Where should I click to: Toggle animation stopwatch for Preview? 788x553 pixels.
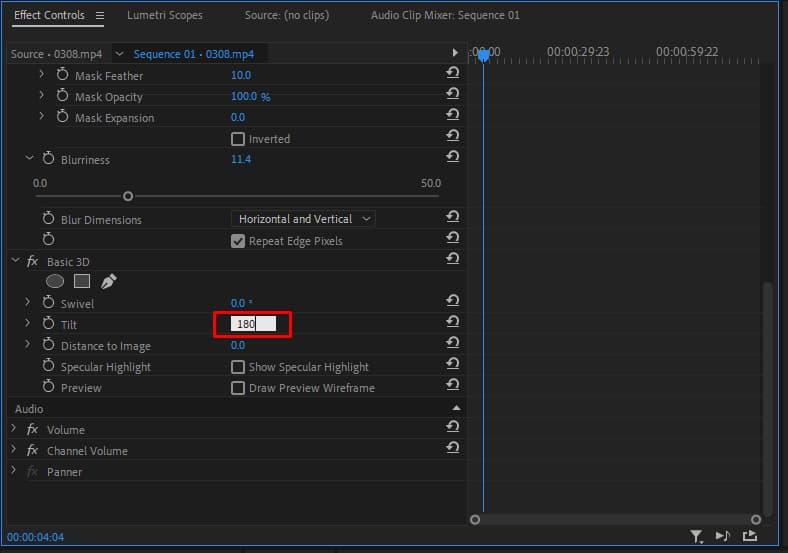48,387
